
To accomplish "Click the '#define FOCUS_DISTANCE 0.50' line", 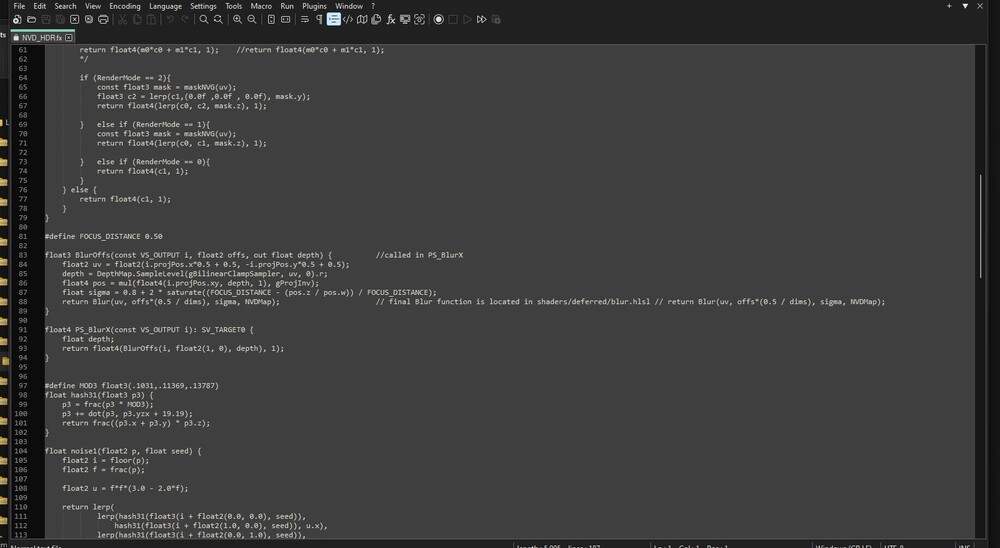I will click(103, 236).
